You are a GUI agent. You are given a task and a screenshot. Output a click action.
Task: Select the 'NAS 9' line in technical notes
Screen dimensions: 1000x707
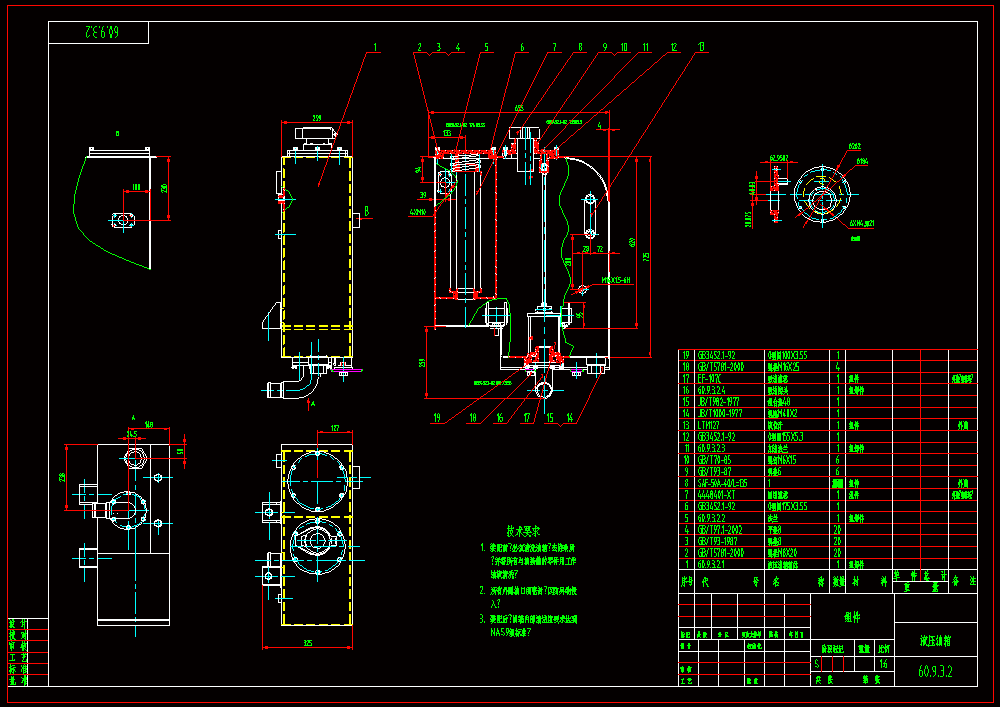[510, 632]
